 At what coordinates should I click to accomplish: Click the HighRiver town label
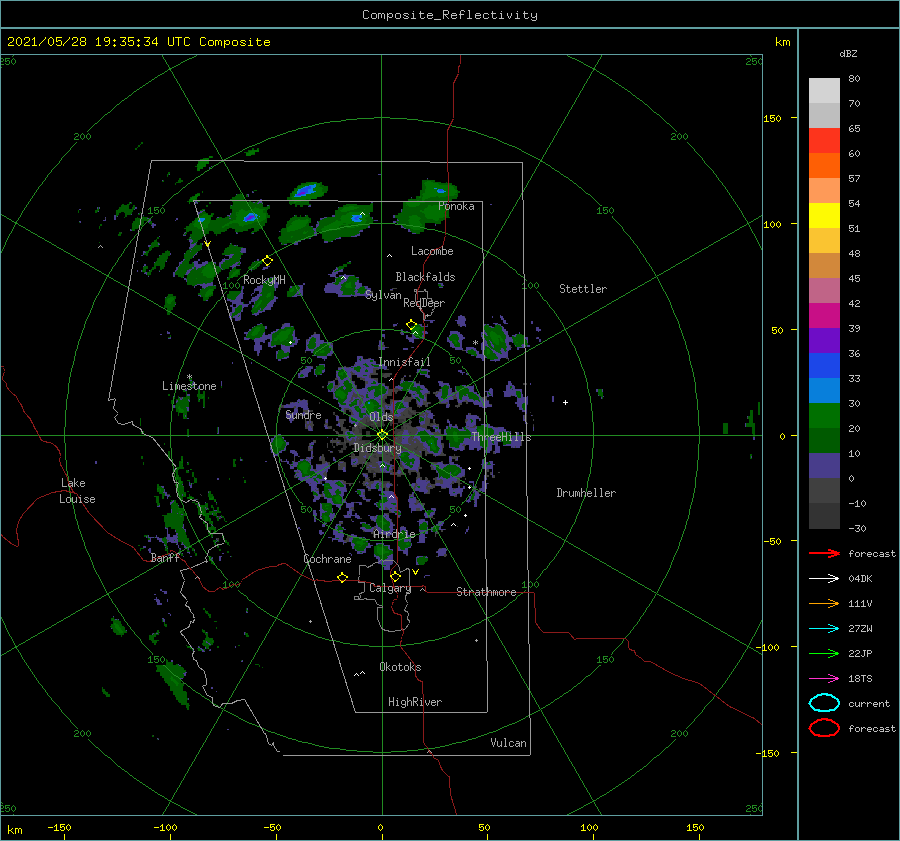coord(415,702)
